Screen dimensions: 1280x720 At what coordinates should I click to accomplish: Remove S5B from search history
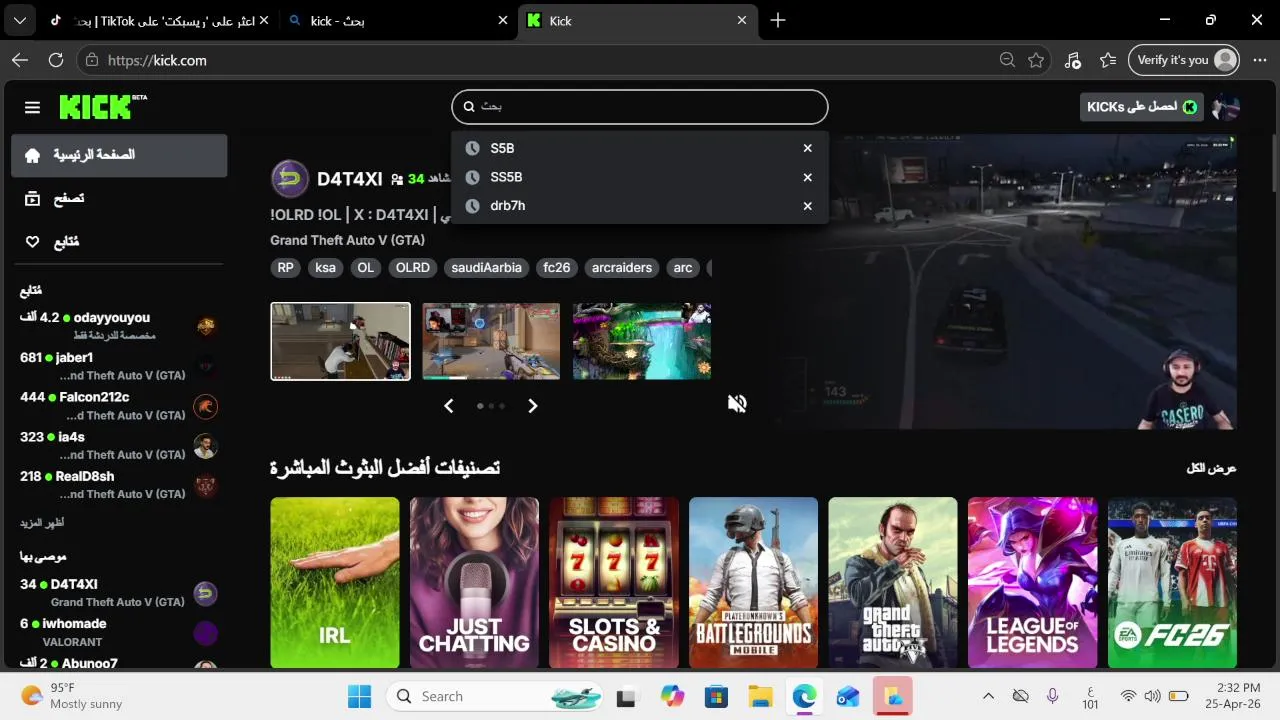807,148
